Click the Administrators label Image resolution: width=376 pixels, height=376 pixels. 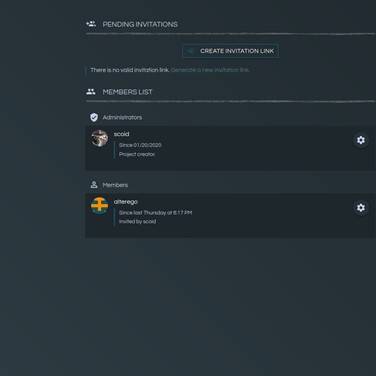122,117
